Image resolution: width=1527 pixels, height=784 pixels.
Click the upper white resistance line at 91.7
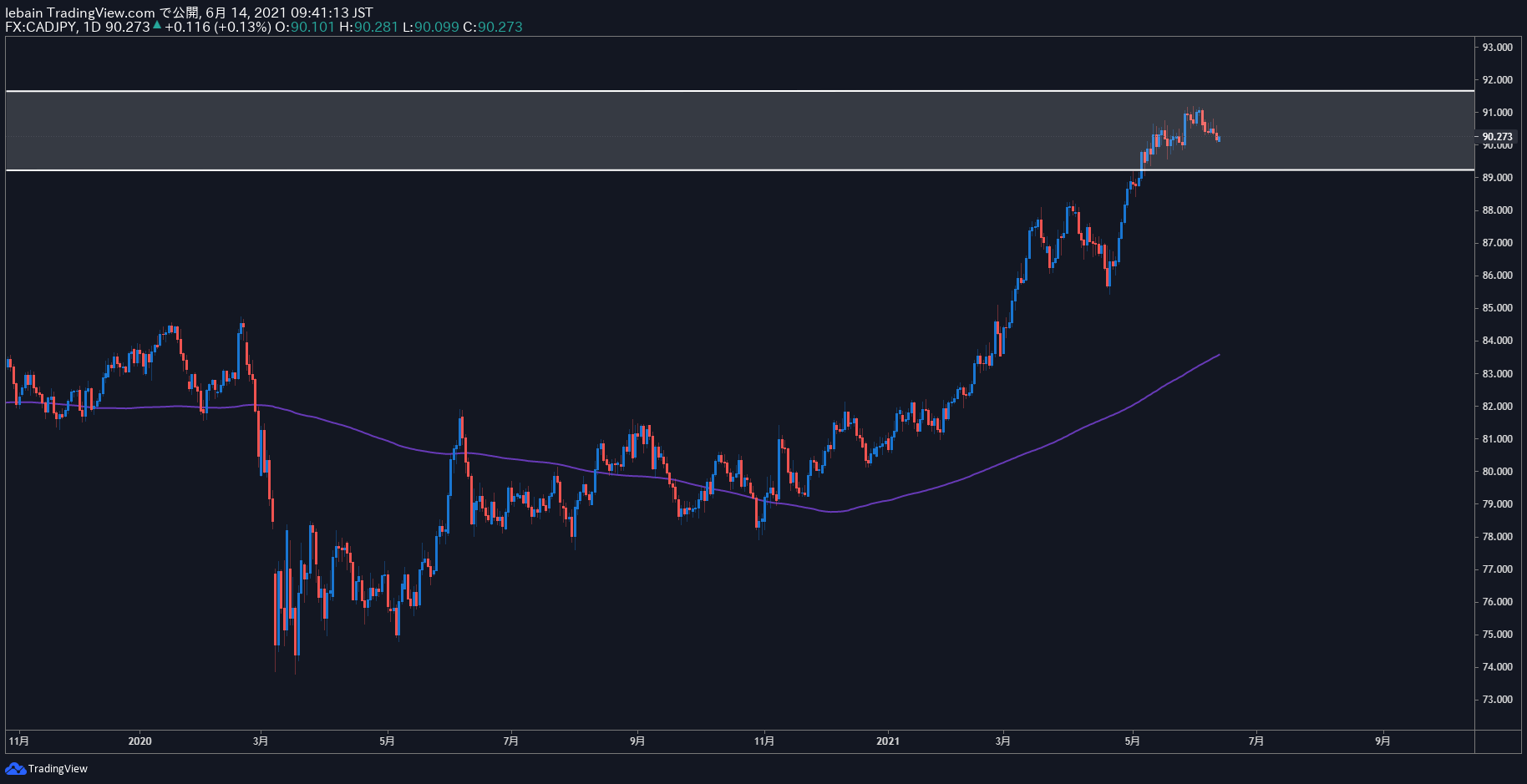740,90
